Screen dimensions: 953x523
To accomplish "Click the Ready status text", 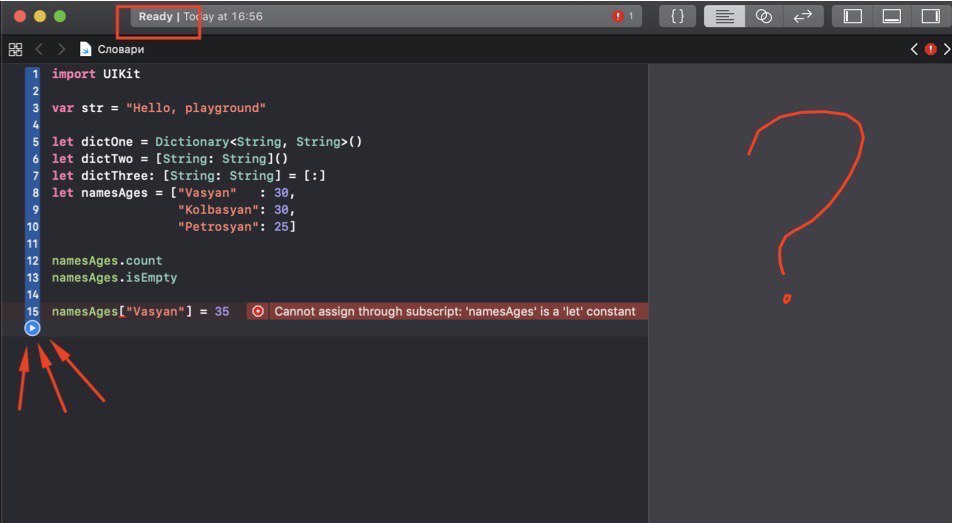I will (155, 16).
